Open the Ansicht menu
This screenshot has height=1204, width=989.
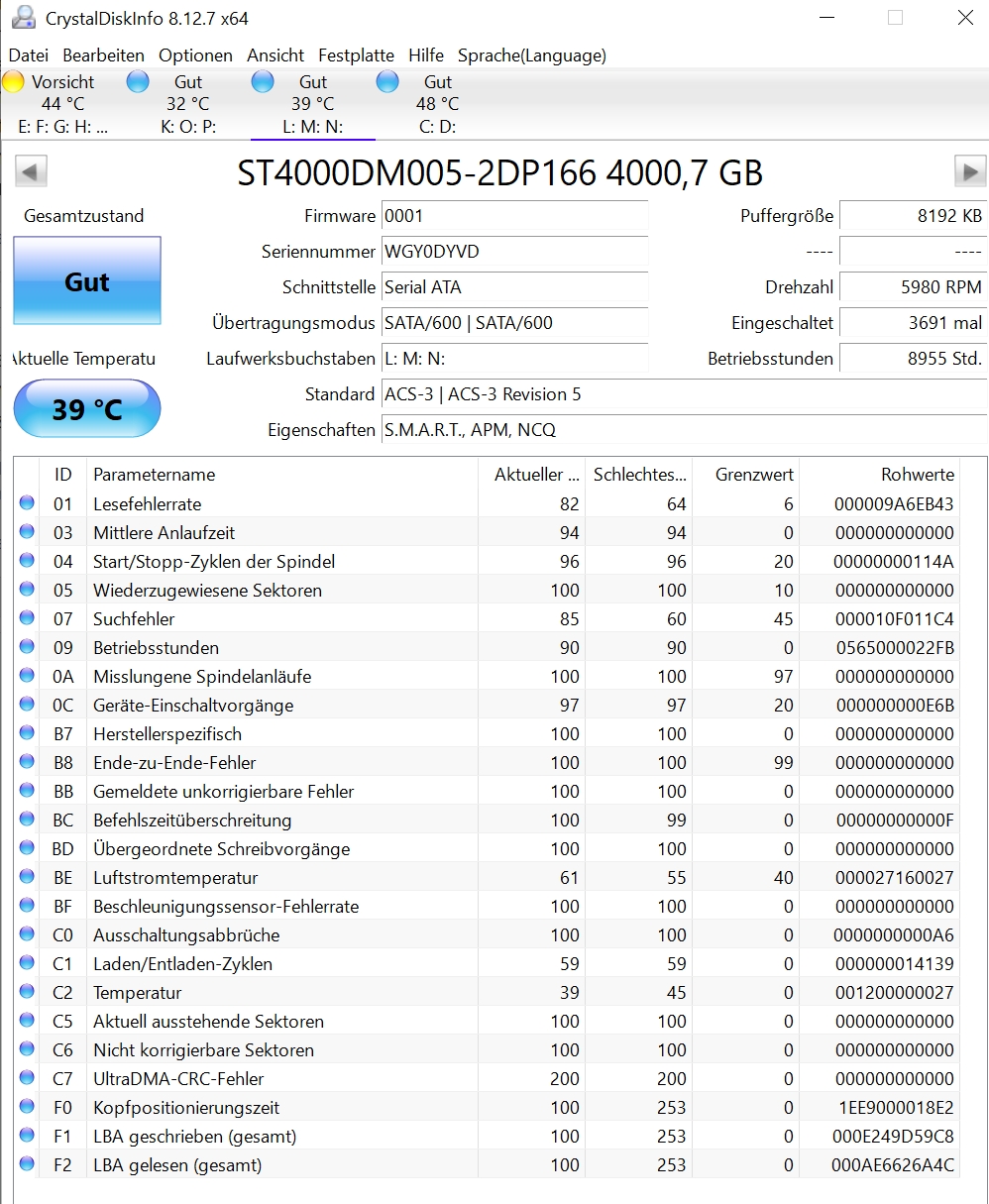(275, 55)
